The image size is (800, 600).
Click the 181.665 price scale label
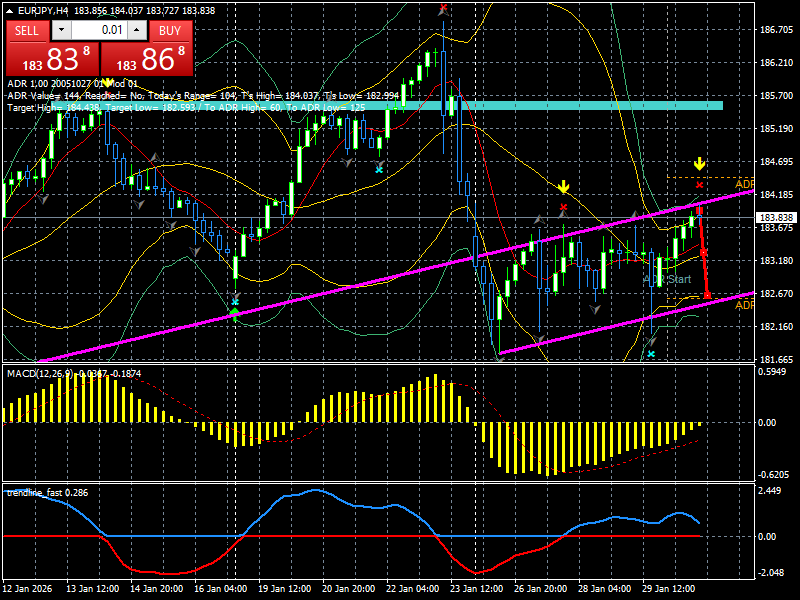coord(776,360)
